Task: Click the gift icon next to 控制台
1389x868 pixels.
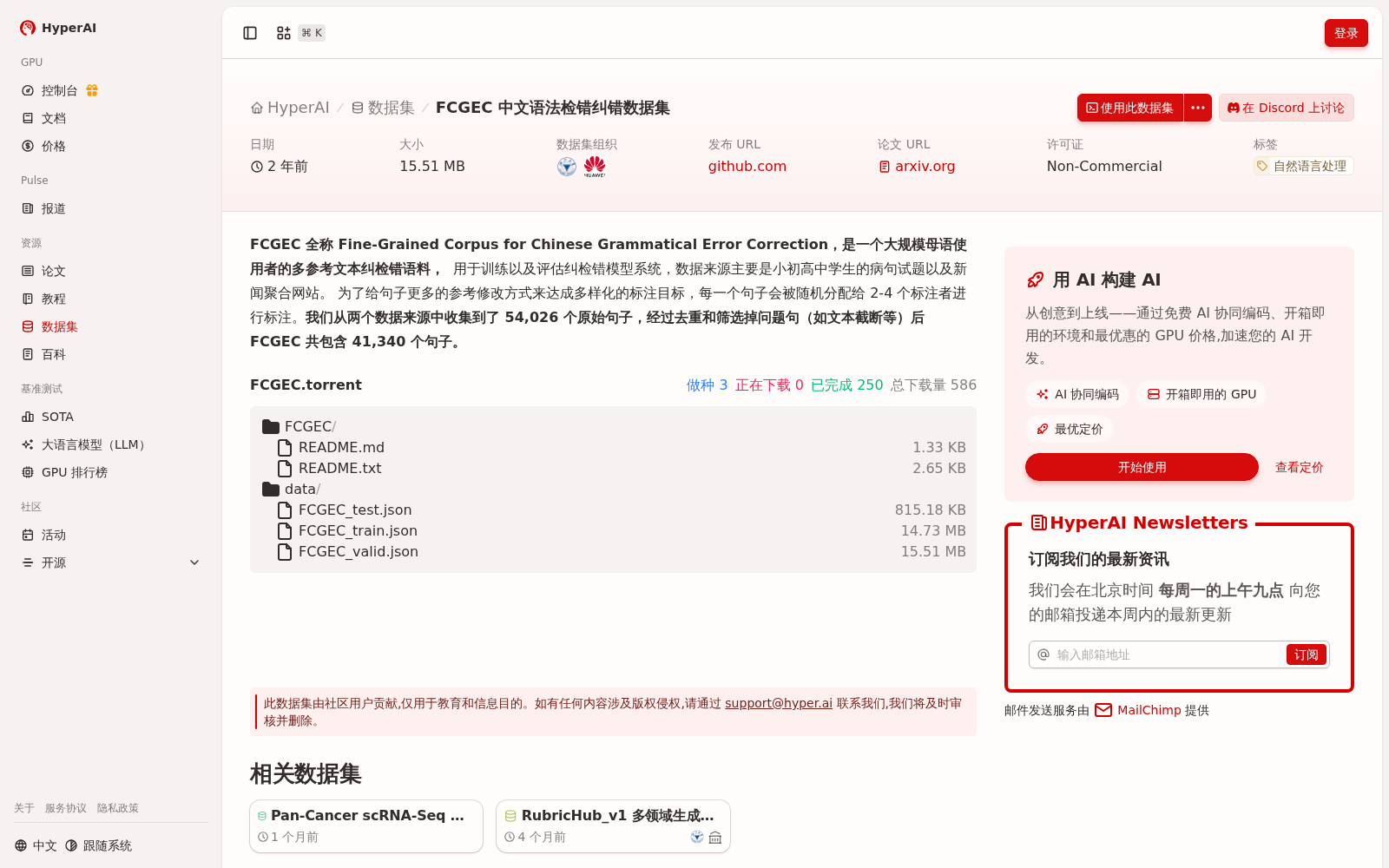Action: point(92,90)
